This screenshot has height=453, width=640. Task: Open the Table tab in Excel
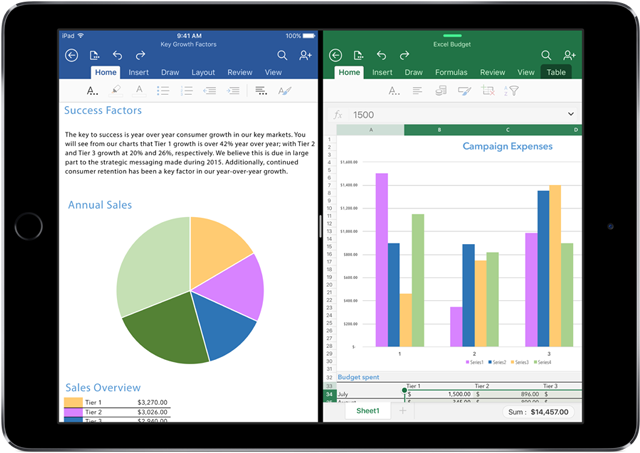coord(556,72)
